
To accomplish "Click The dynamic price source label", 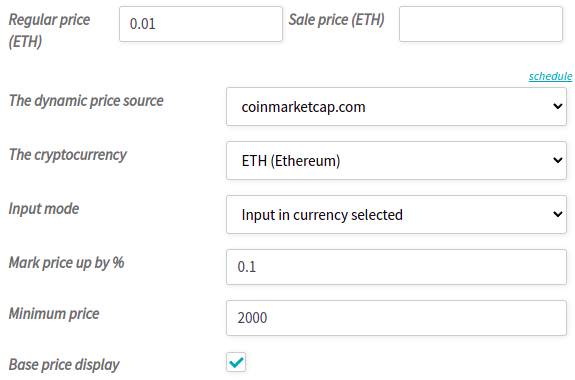I will 86,101.
